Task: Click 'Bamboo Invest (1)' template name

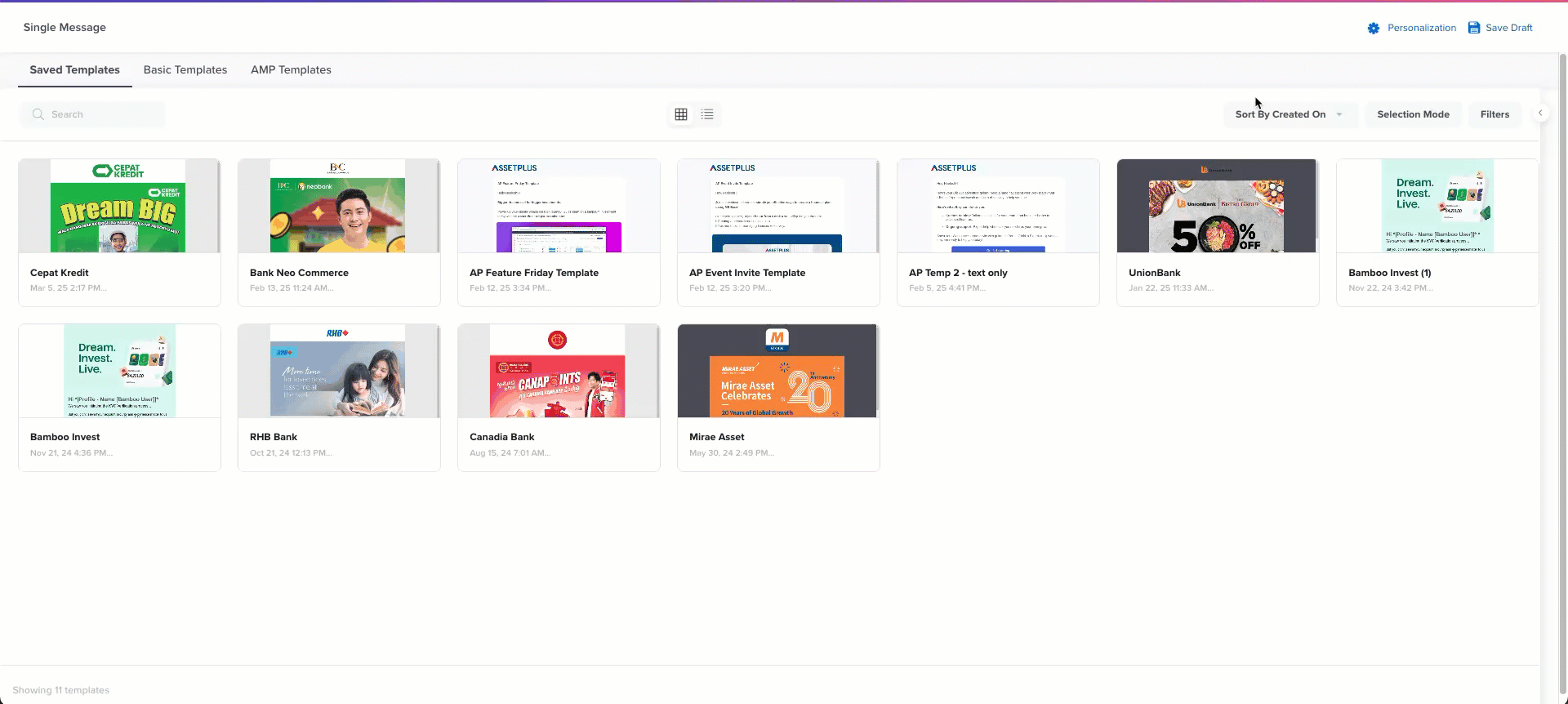Action: (1390, 273)
